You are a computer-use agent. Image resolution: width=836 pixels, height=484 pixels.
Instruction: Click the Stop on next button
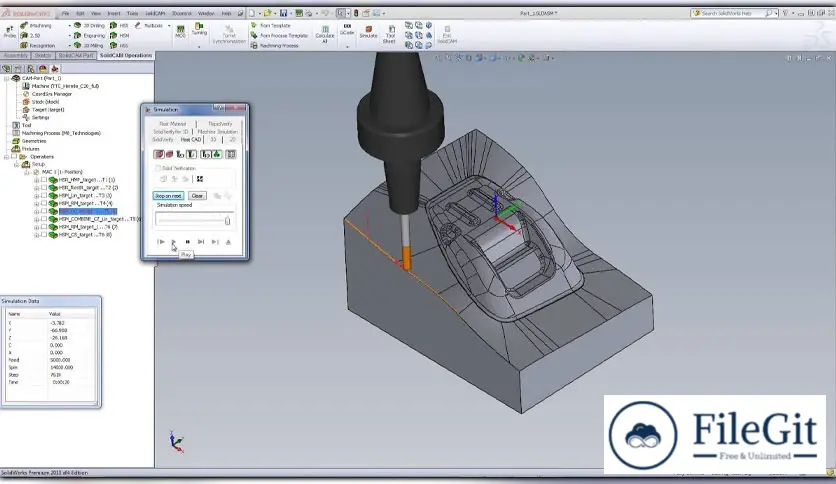(168, 196)
